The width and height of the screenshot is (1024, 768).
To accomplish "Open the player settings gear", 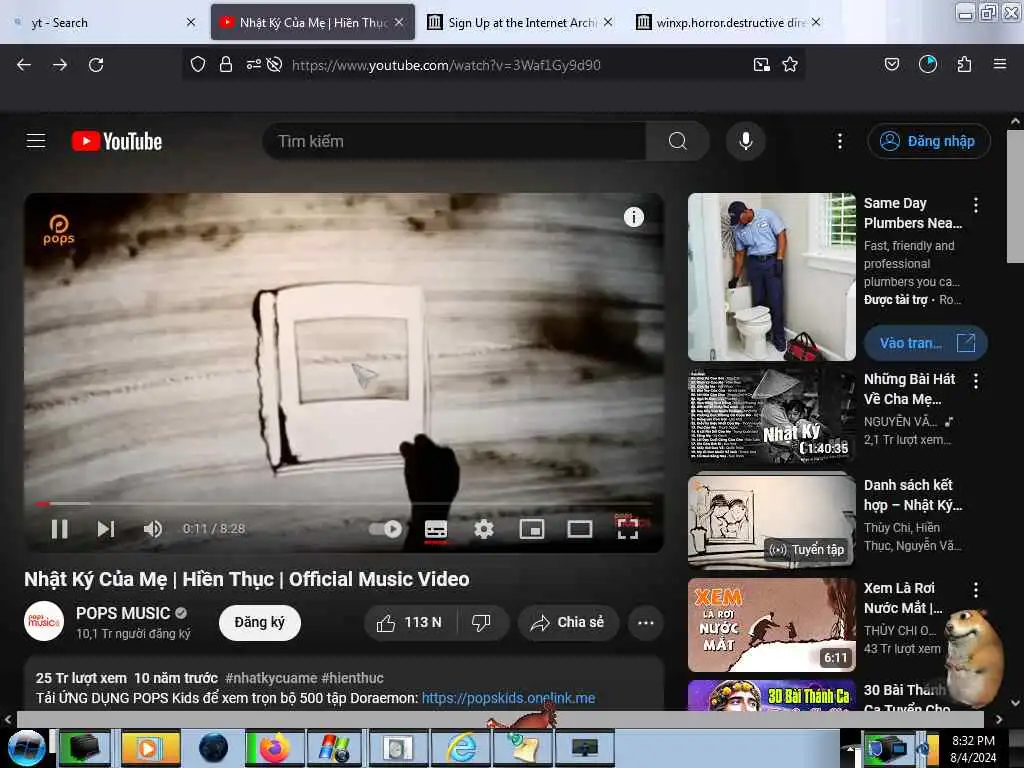I will (x=483, y=529).
